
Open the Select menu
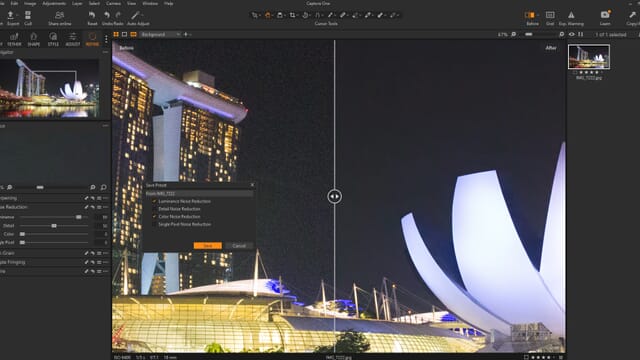[94, 3]
